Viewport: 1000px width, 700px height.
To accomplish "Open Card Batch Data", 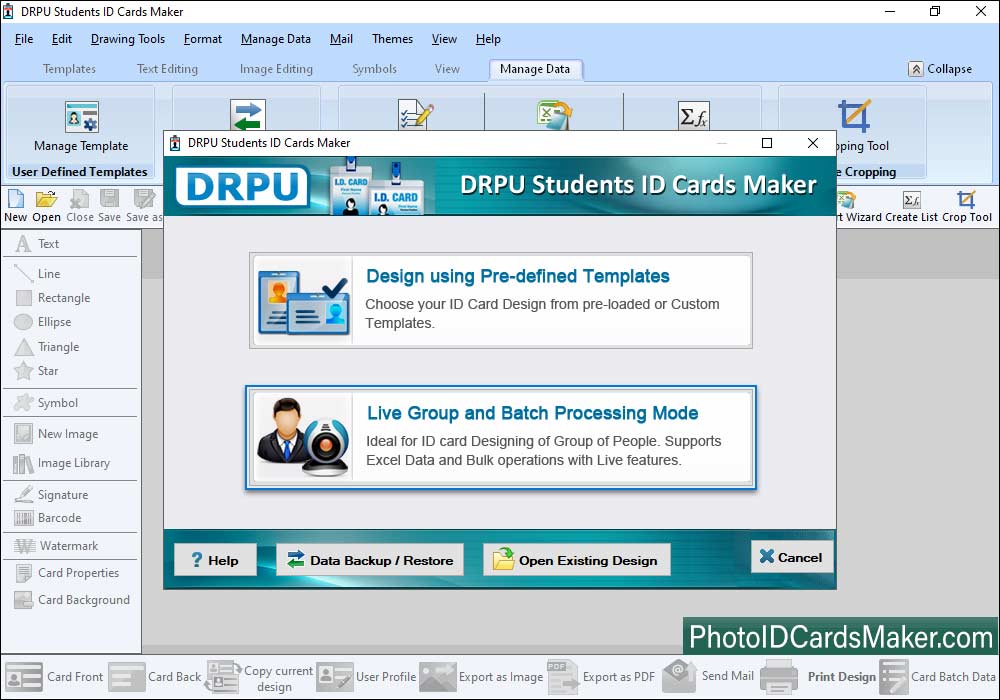I will coord(938,676).
